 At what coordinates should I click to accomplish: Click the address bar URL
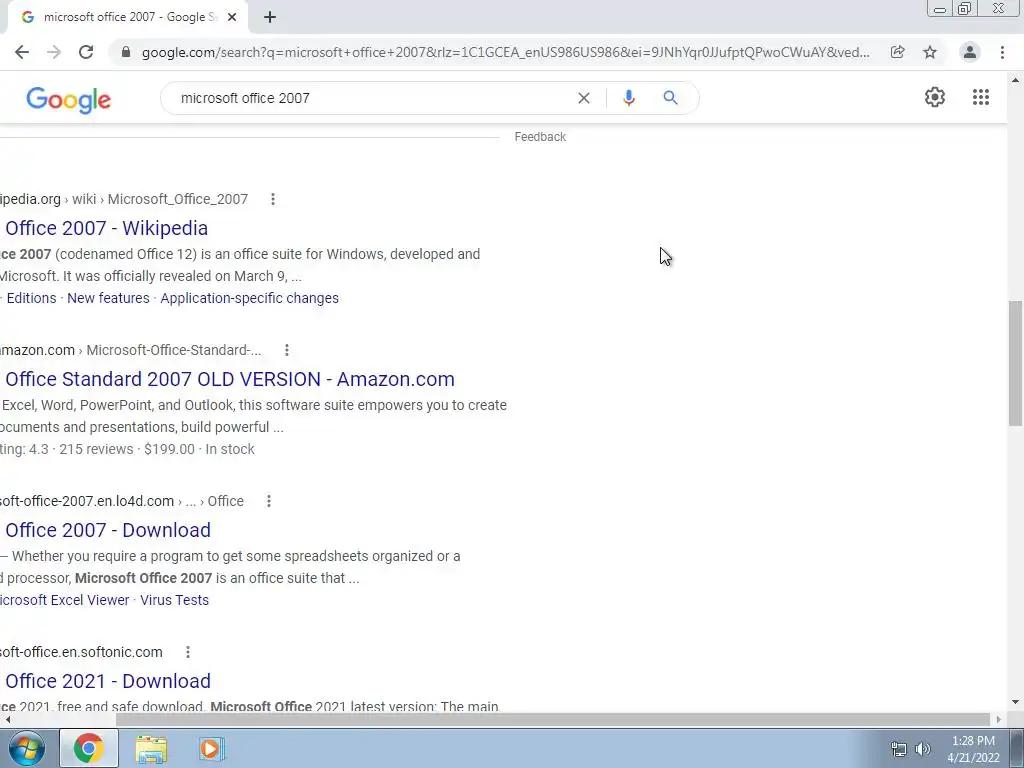click(505, 52)
